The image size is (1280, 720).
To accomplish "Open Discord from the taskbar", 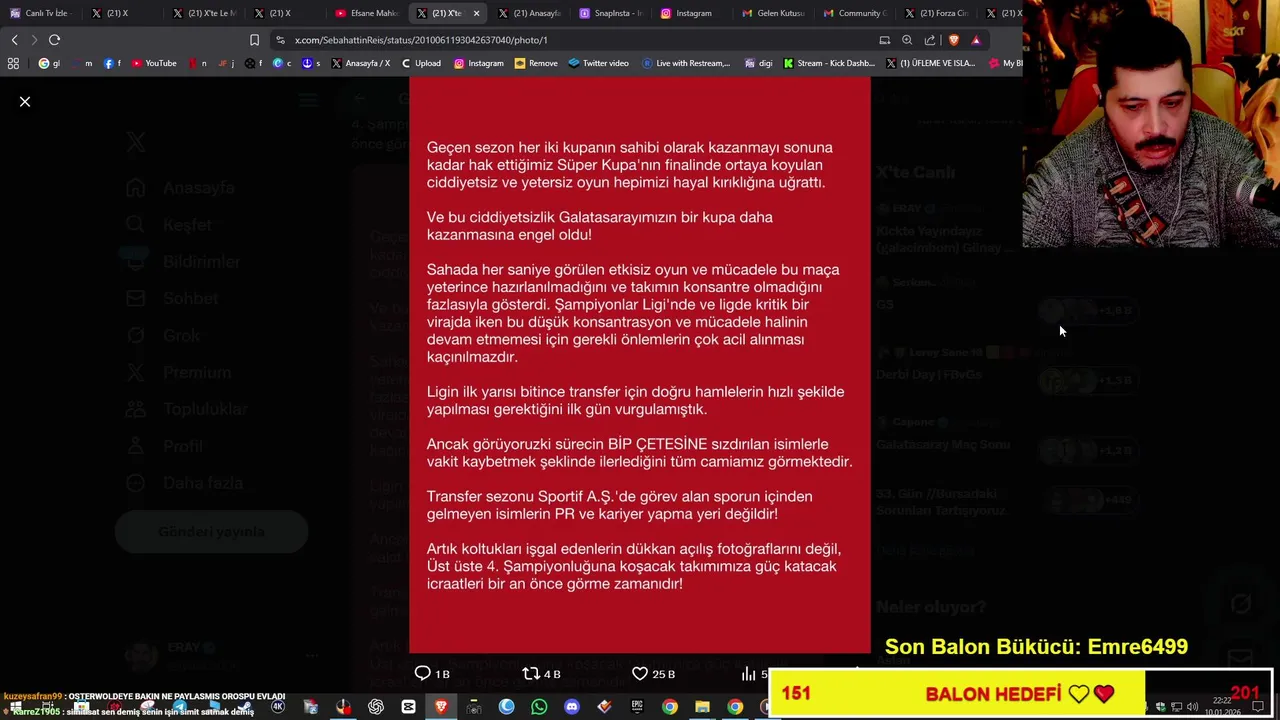I will coord(572,707).
